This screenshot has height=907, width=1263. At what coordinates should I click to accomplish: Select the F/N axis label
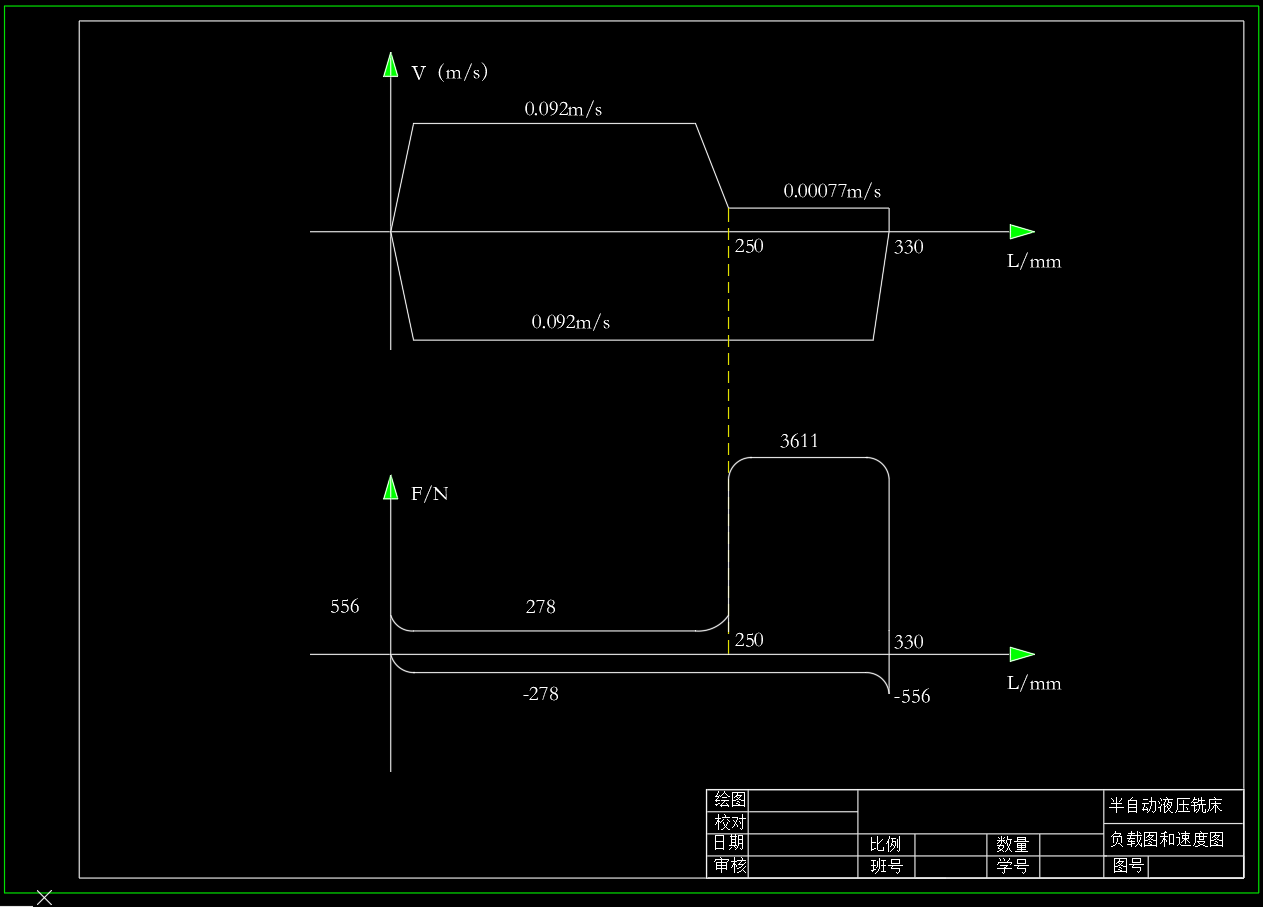pos(430,493)
